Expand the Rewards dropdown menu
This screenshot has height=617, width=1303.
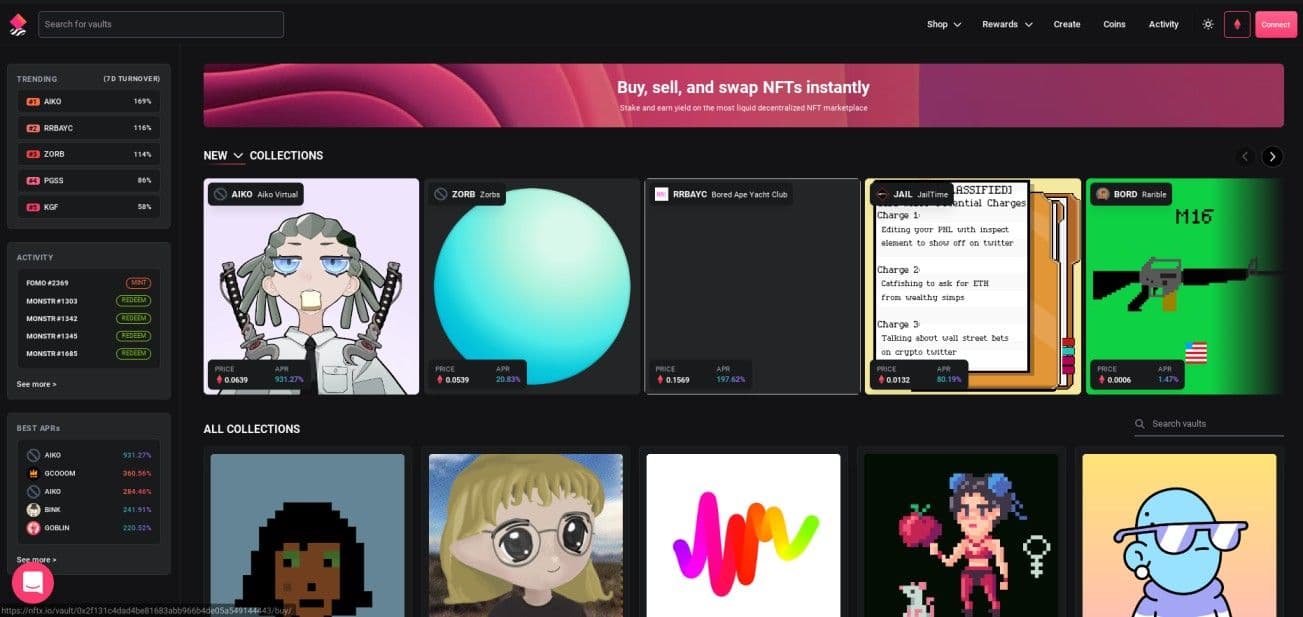pos(1006,24)
